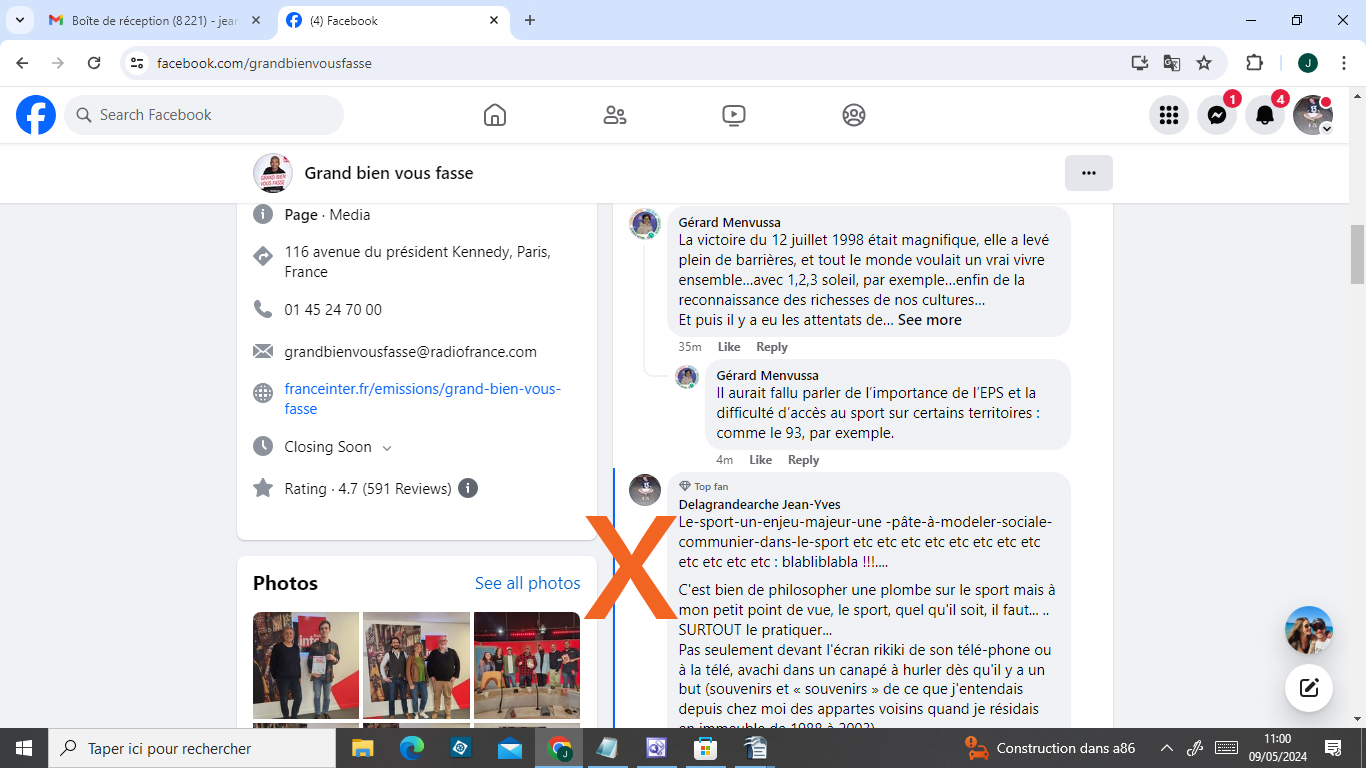
Task: Click Gérard Menvussa name on the EPS reply
Action: coord(767,375)
